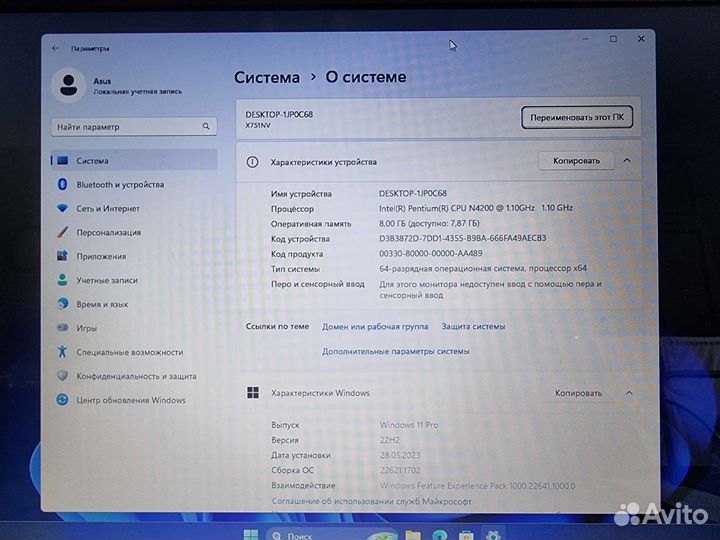Open Start menu from taskbar
Screen dimensions: 720x540
coord(251,534)
